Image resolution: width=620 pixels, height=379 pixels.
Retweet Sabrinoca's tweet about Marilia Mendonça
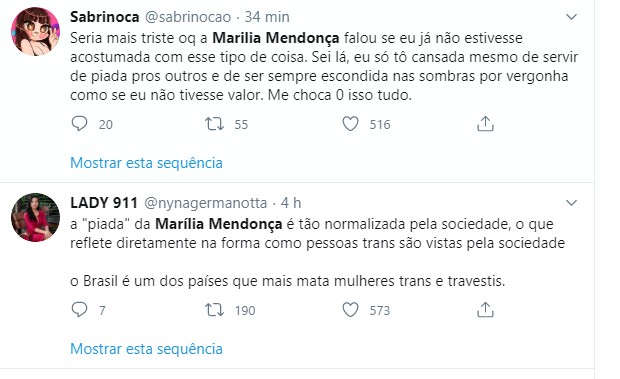(214, 124)
